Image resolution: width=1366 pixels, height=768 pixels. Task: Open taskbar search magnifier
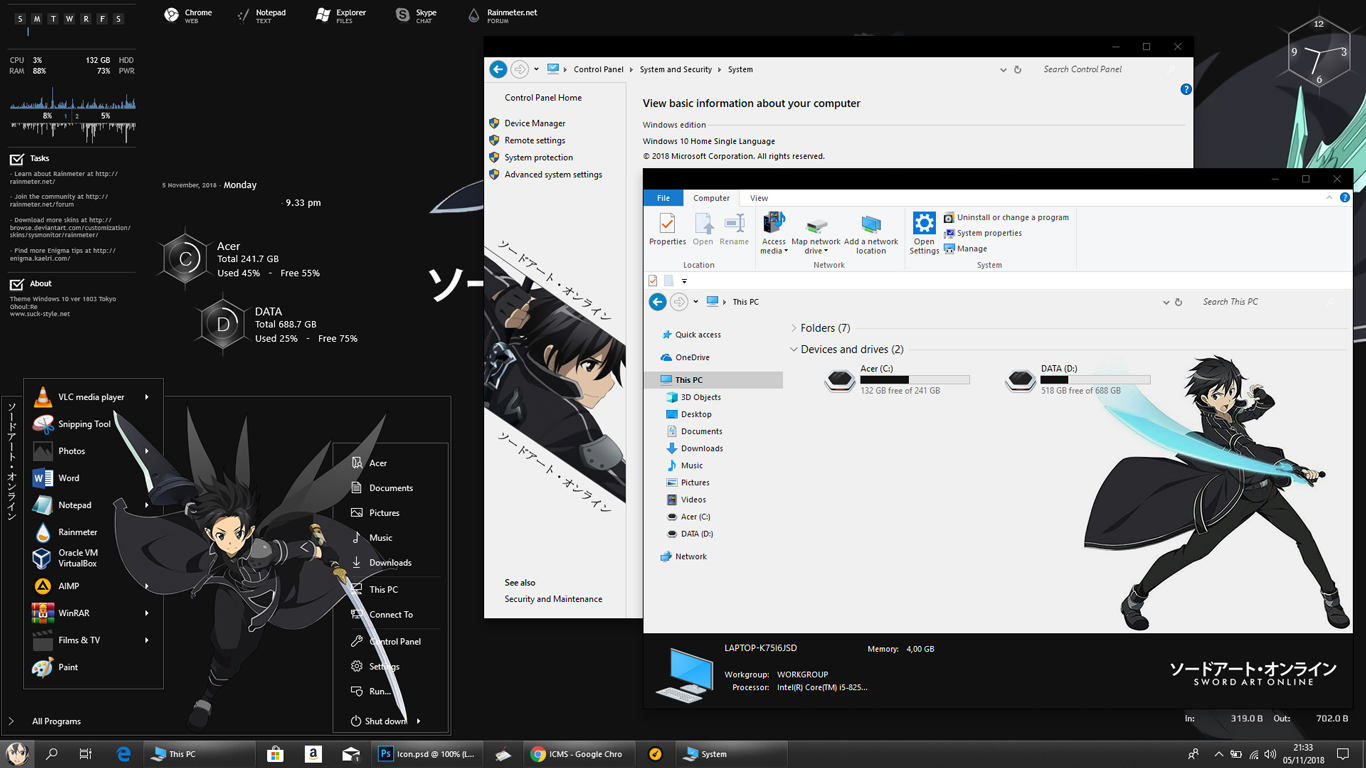coord(51,754)
